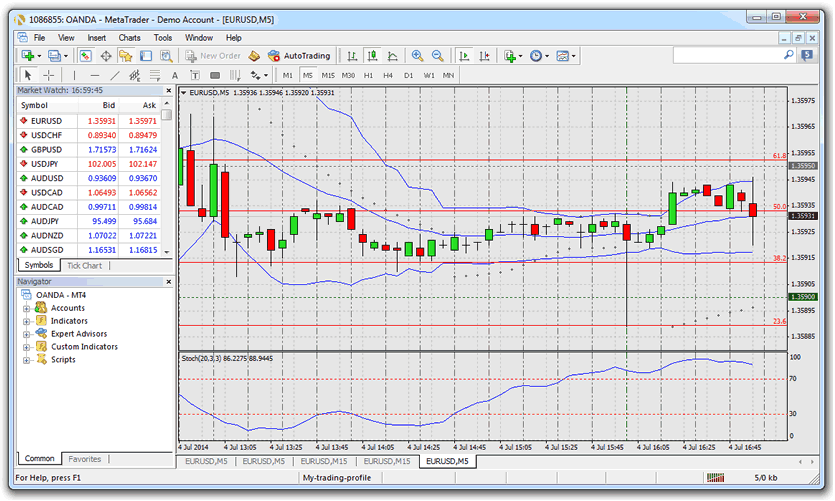
Task: Switch chart to Candlesticks type
Action: pos(372,56)
